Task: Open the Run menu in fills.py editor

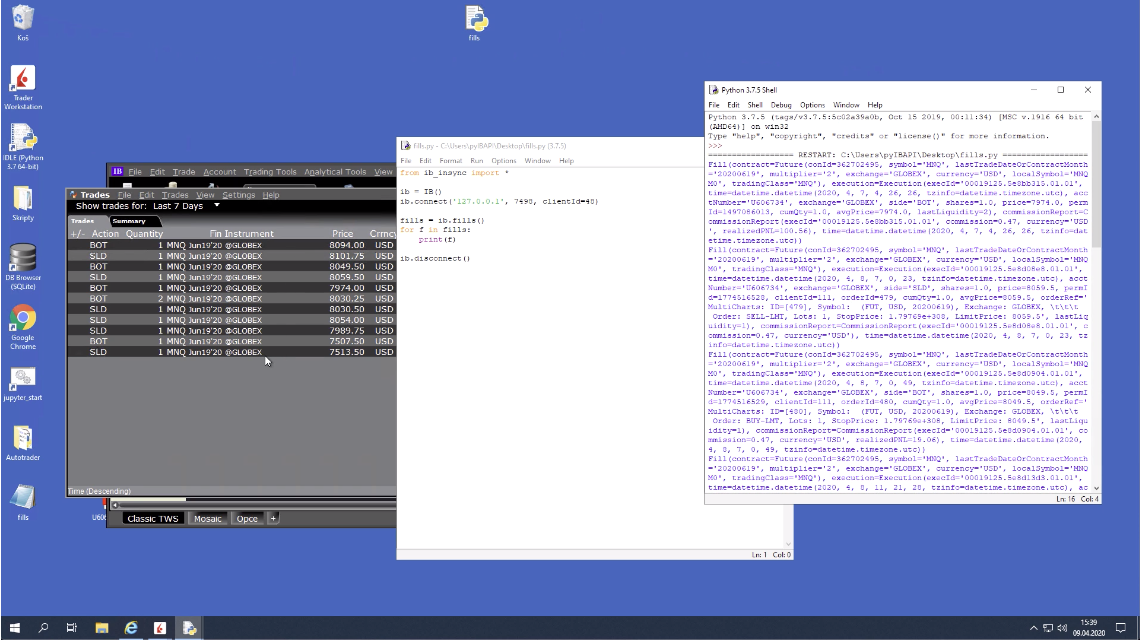Action: [477, 160]
